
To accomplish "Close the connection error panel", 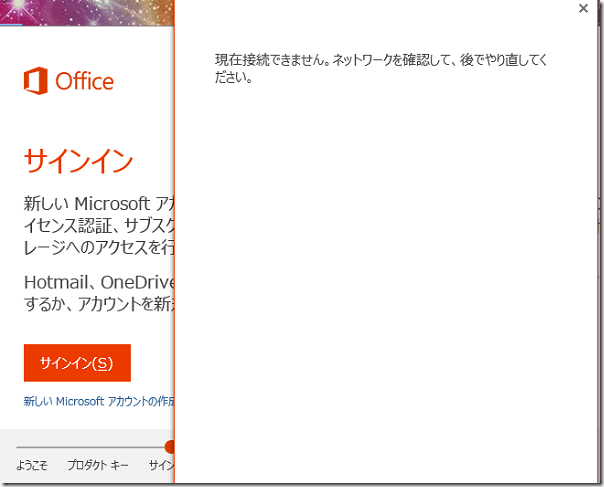I will click(x=583, y=9).
